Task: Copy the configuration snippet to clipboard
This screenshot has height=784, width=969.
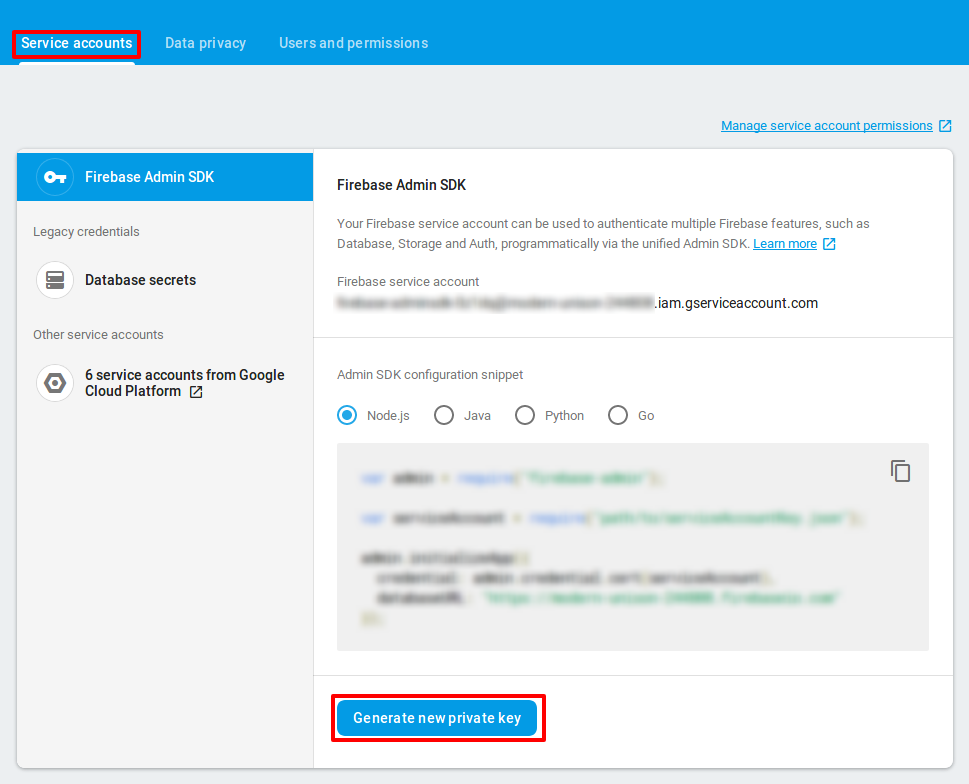Action: pyautogui.click(x=900, y=471)
